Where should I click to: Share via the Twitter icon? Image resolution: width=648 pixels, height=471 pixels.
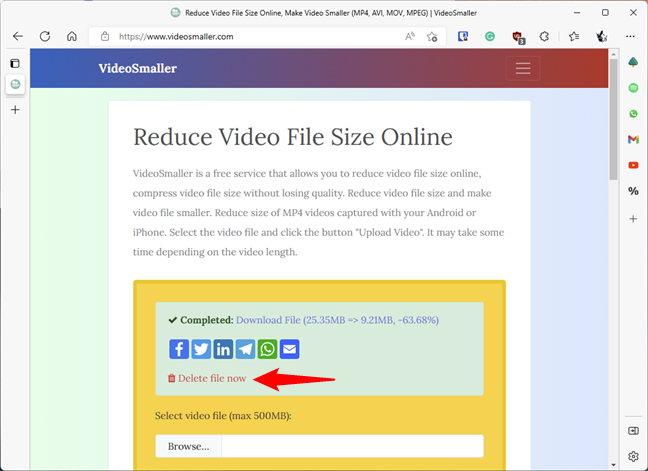pyautogui.click(x=201, y=349)
